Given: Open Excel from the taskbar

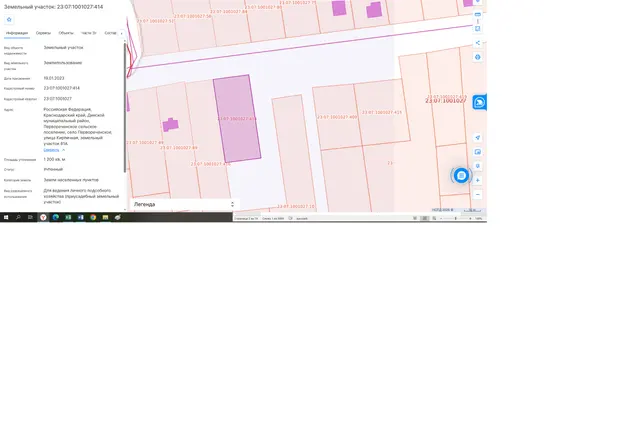Looking at the screenshot, I should pos(68,217).
